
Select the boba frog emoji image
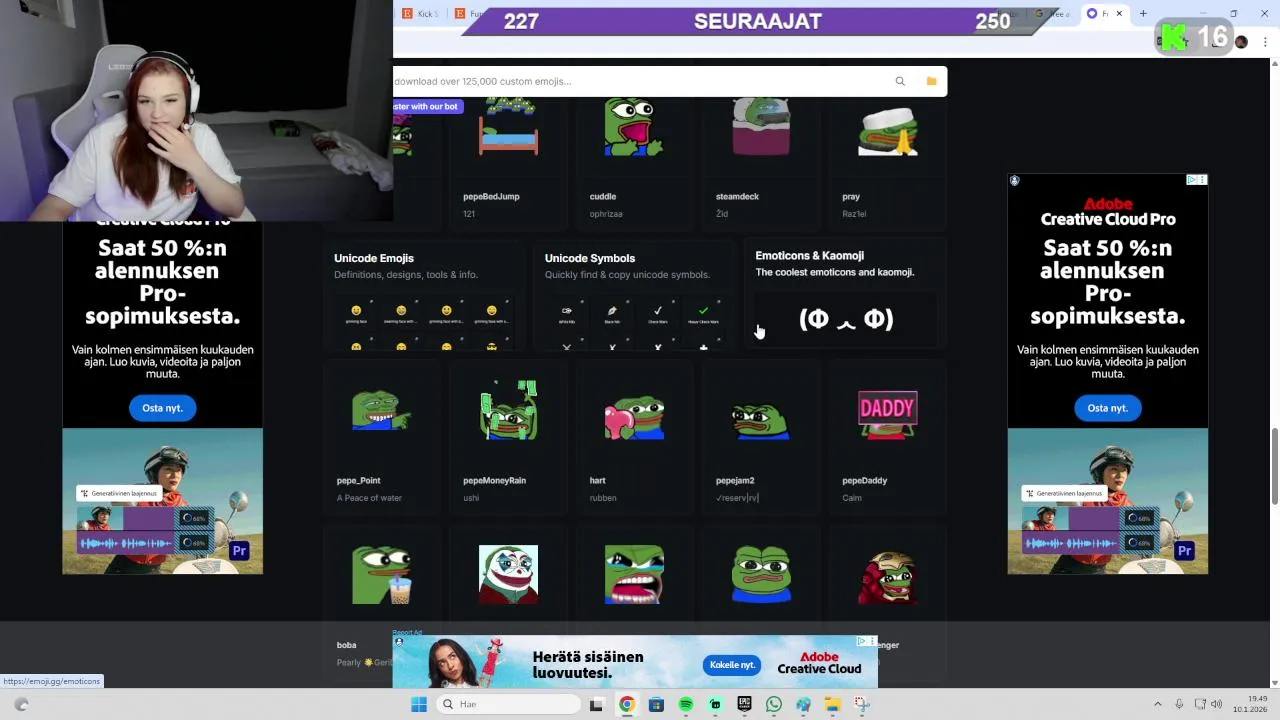tap(381, 575)
